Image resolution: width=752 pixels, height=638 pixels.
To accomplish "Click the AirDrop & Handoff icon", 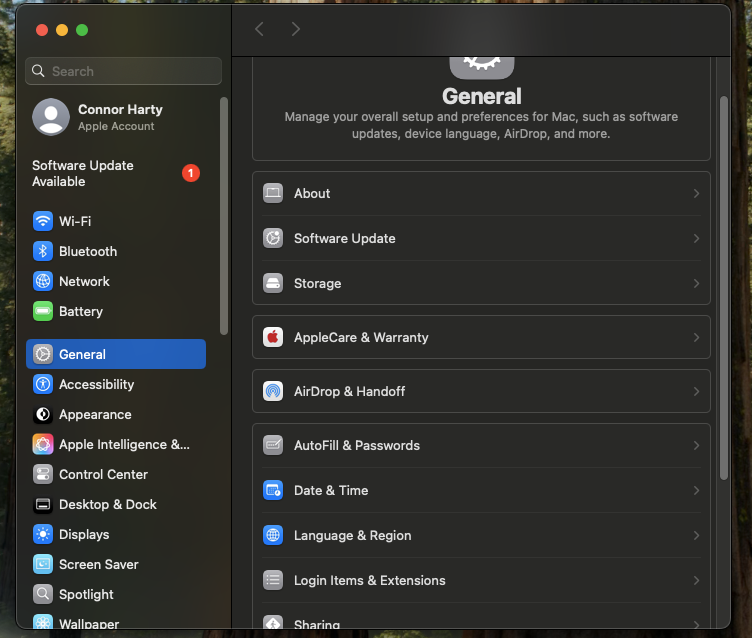I will tap(273, 391).
